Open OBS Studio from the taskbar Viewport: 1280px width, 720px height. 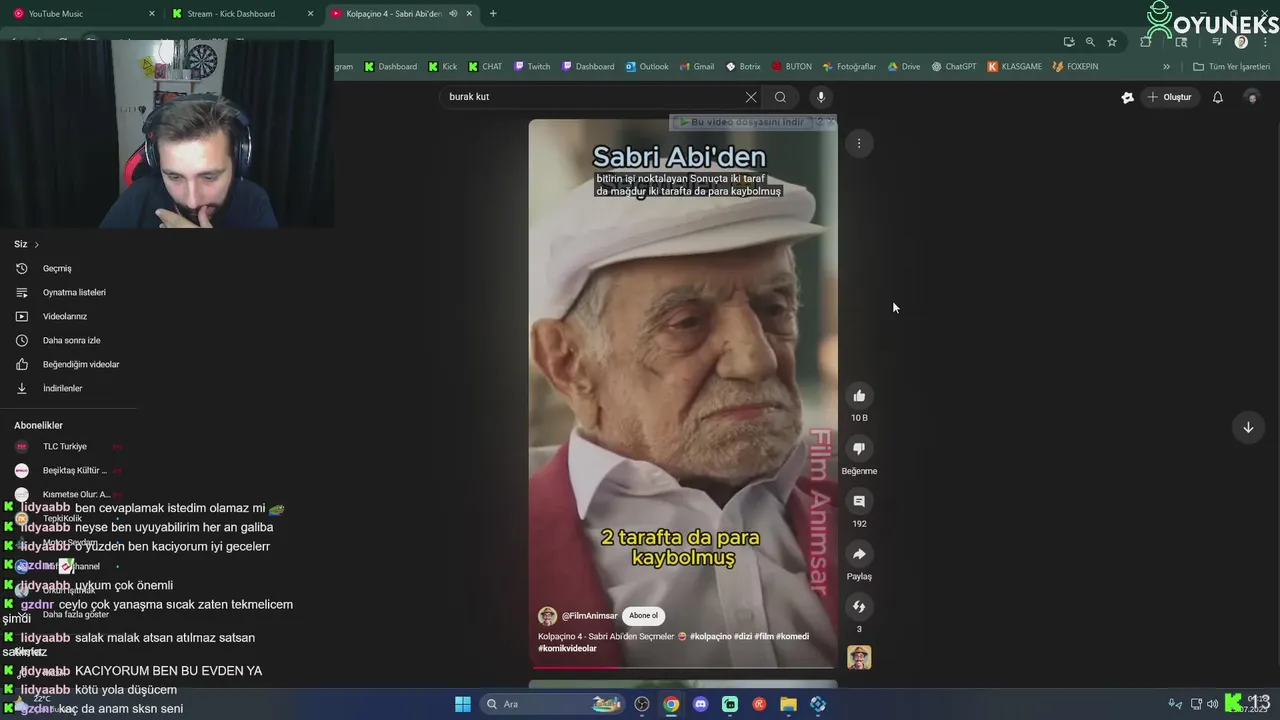click(642, 704)
